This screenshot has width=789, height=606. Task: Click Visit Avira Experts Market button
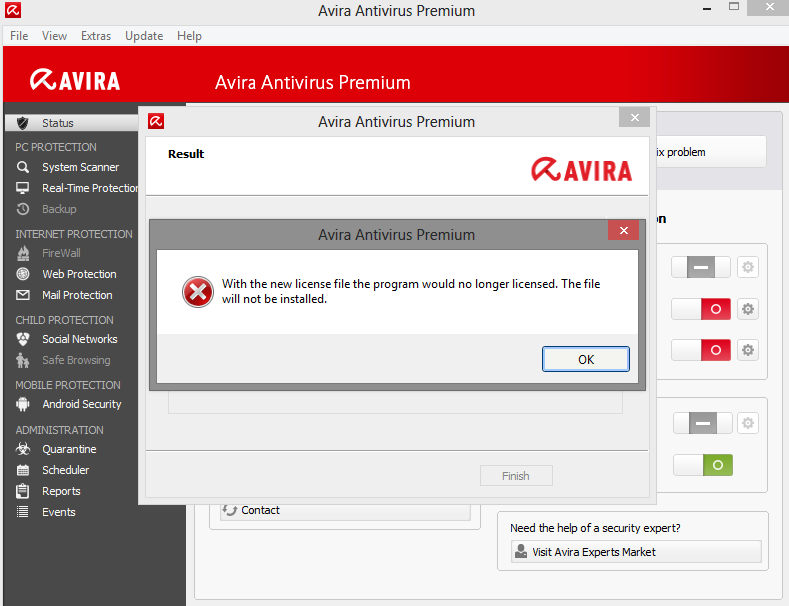[636, 552]
